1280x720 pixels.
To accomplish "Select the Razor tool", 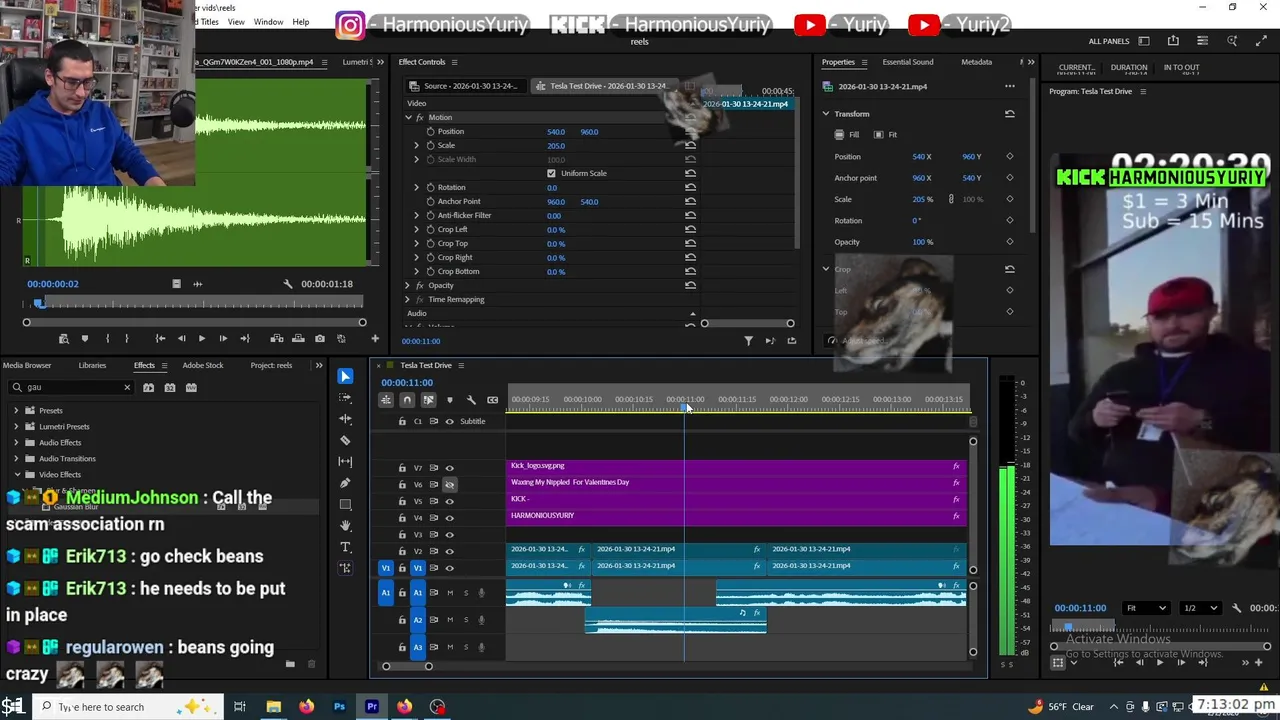I will (x=345, y=440).
